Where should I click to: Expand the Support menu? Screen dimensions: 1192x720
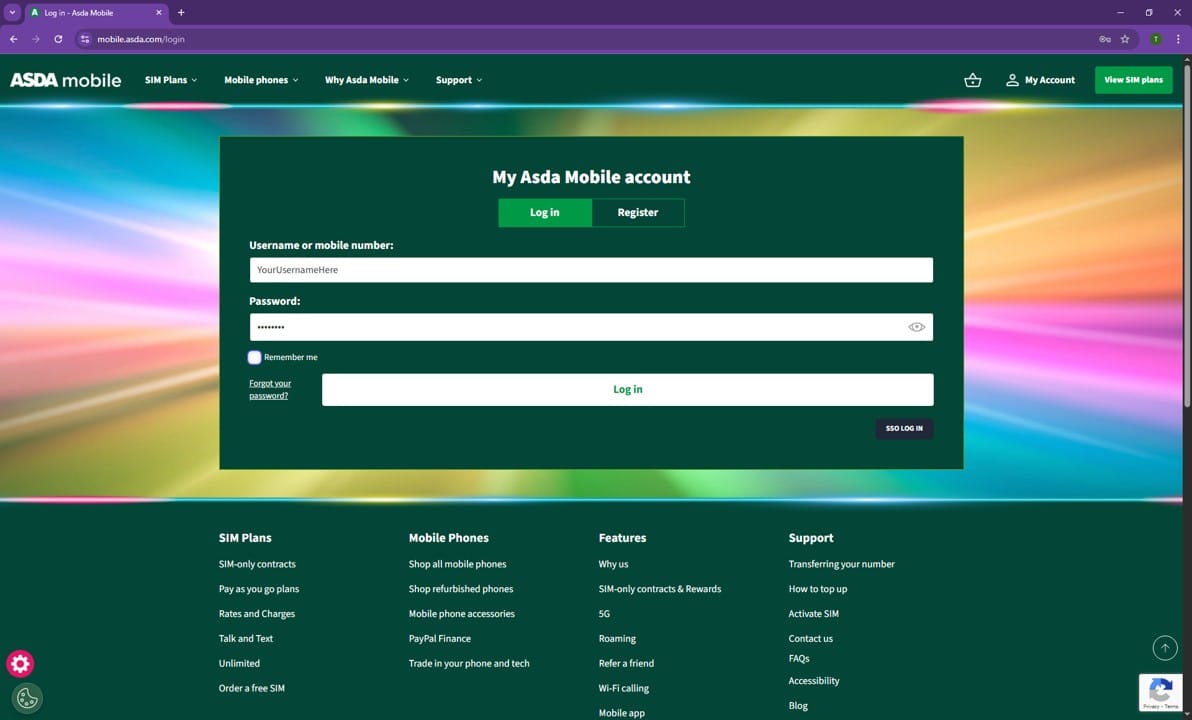458,80
